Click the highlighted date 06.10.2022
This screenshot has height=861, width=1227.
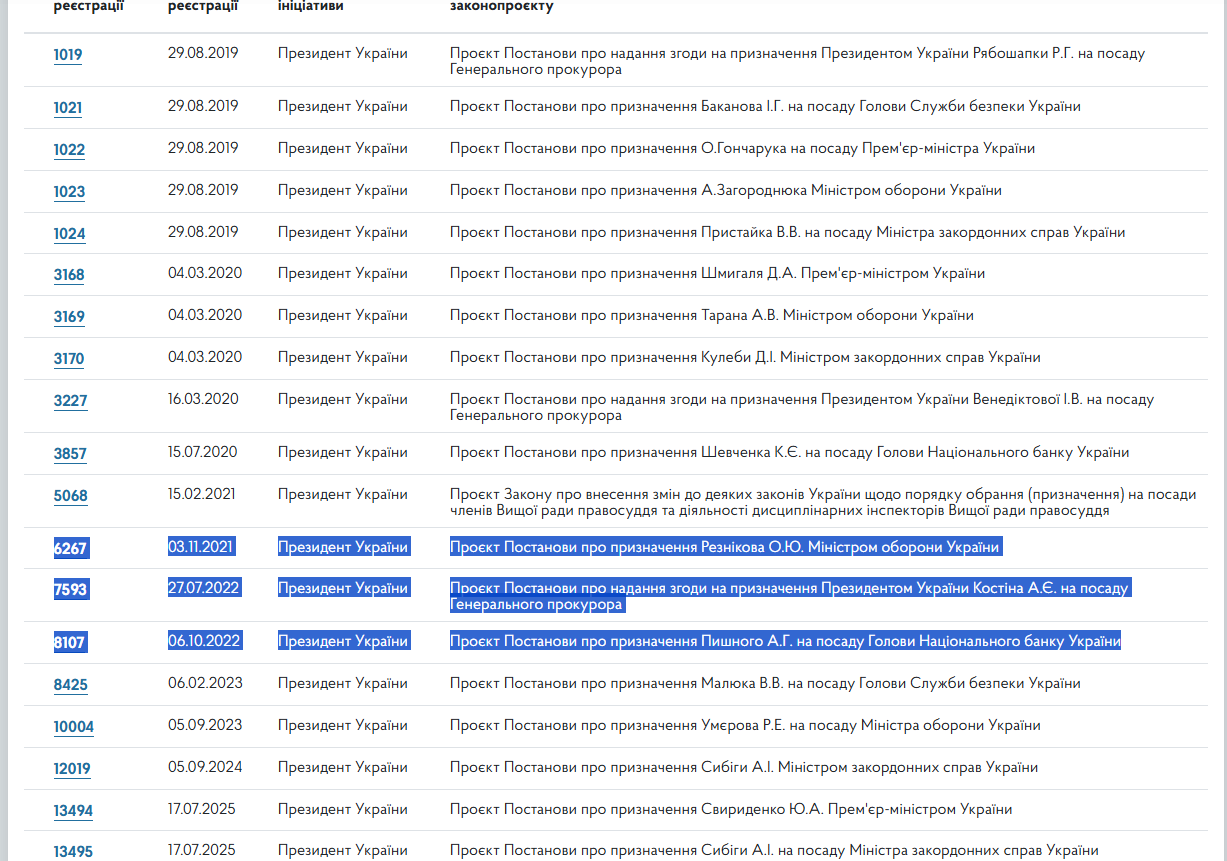point(204,640)
